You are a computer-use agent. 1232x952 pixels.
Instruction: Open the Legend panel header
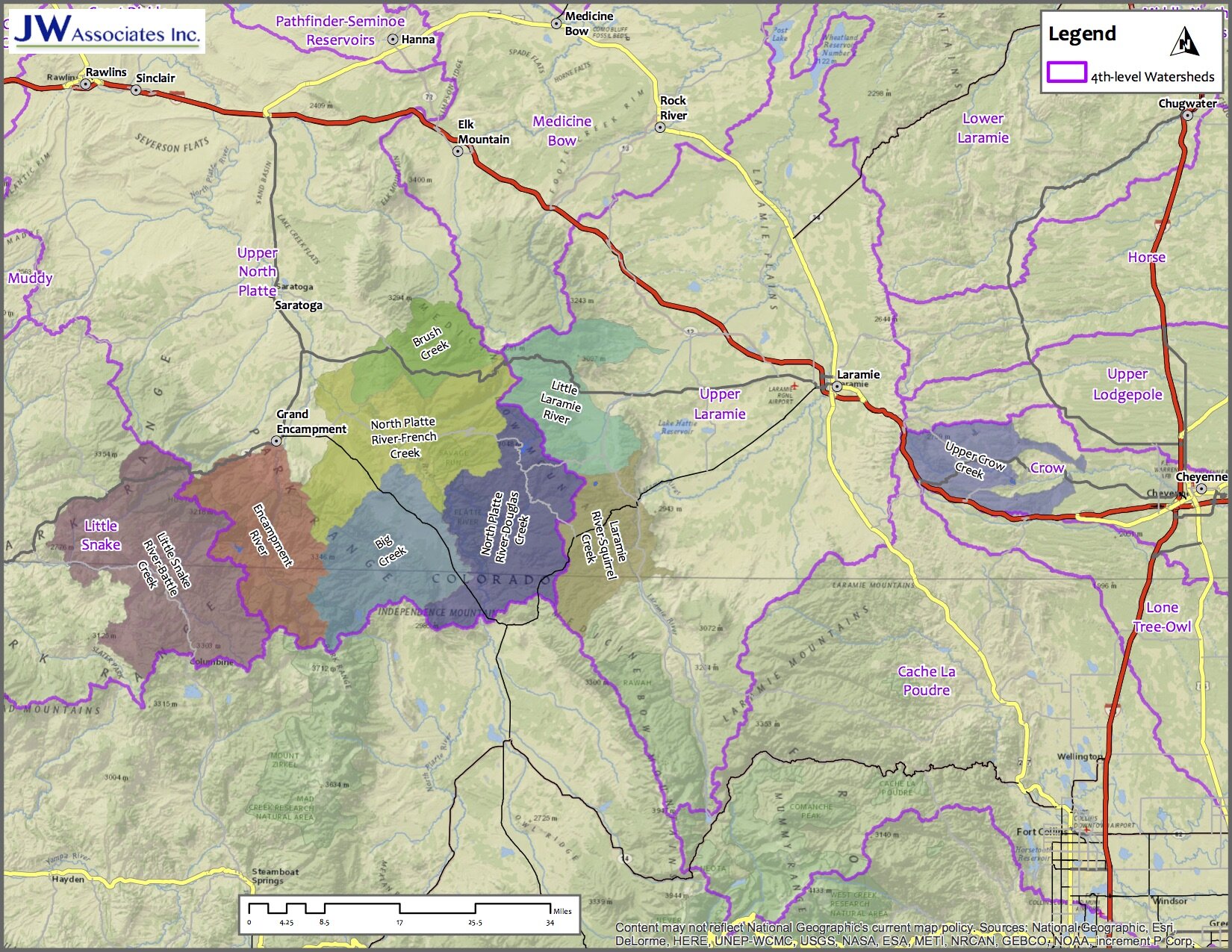coord(1083,34)
